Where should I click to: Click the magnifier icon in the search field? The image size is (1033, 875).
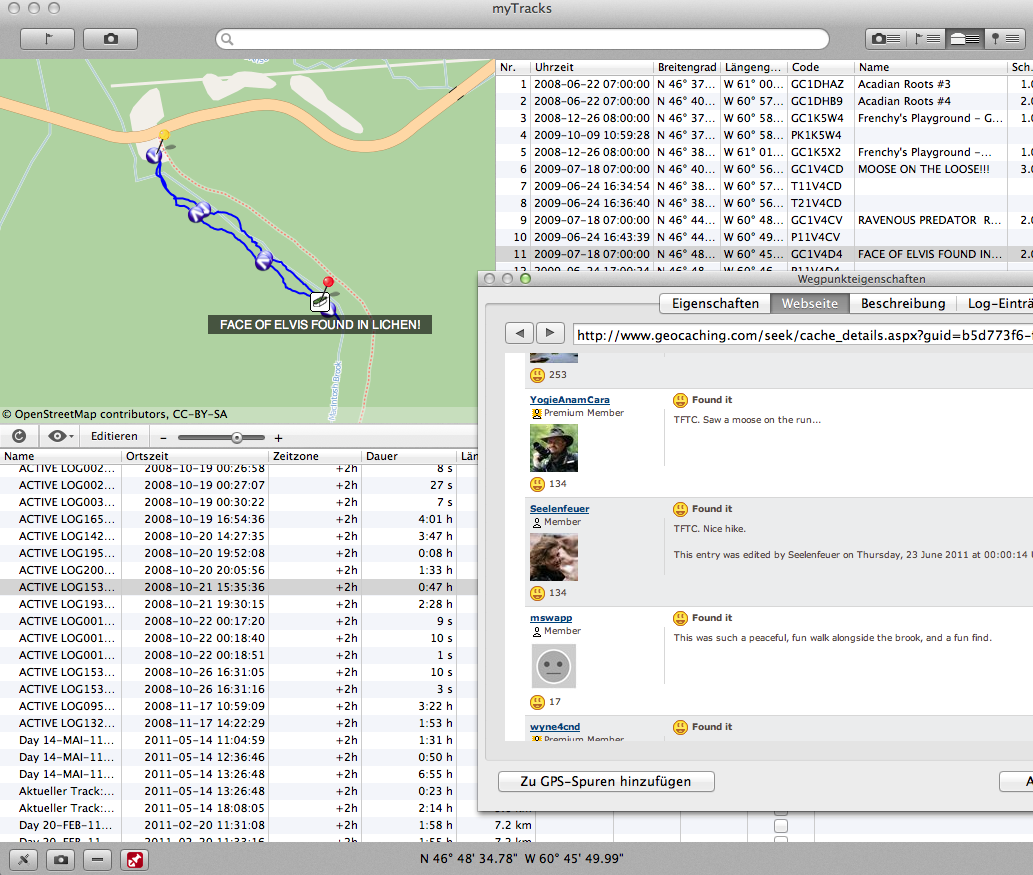[x=227, y=40]
